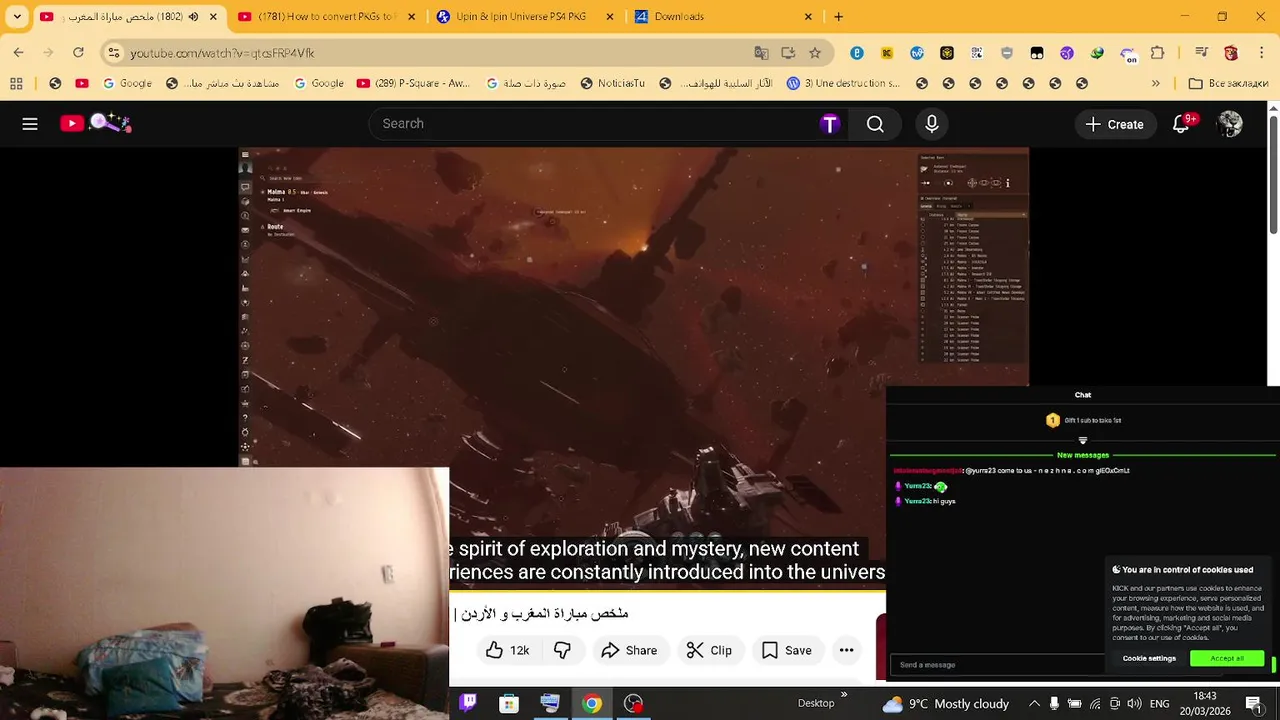1280x720 pixels.
Task: View site information icon in address bar
Action: (x=114, y=53)
